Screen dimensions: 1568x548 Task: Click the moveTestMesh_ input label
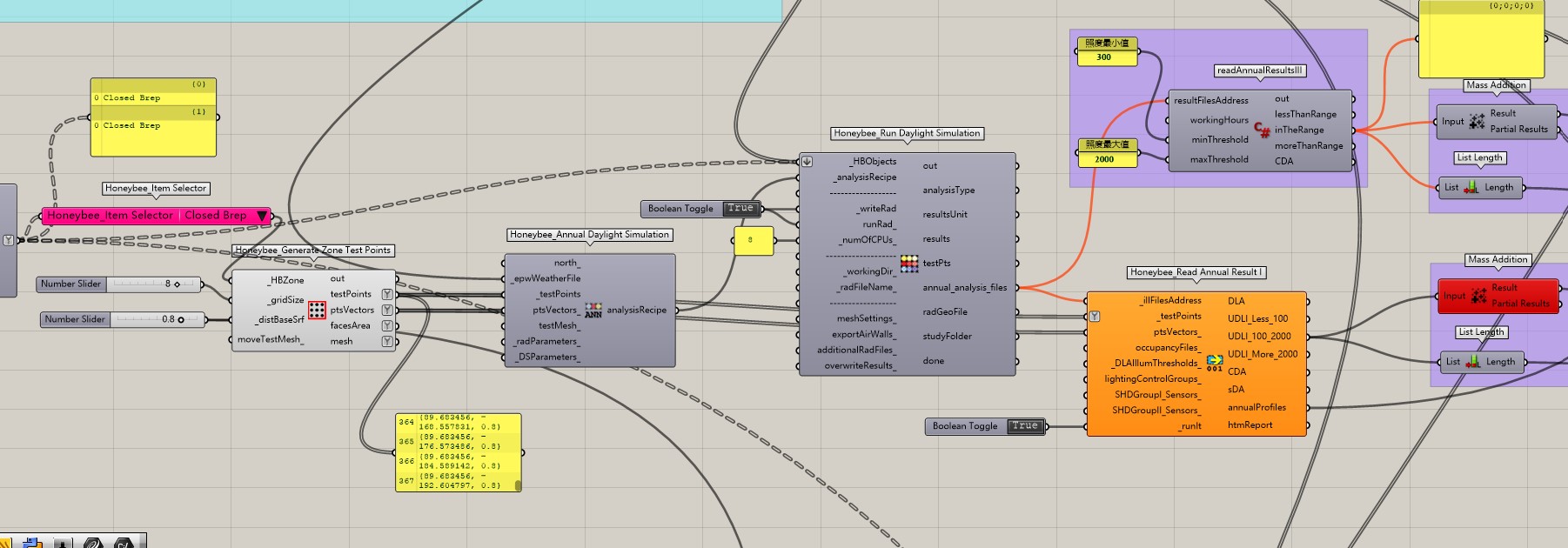[271, 339]
